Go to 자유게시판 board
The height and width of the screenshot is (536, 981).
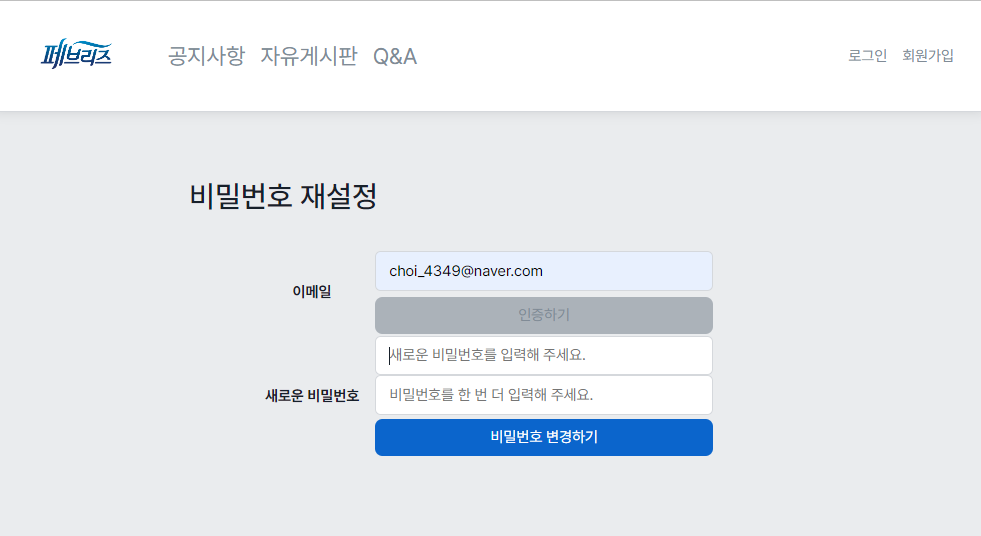[309, 56]
